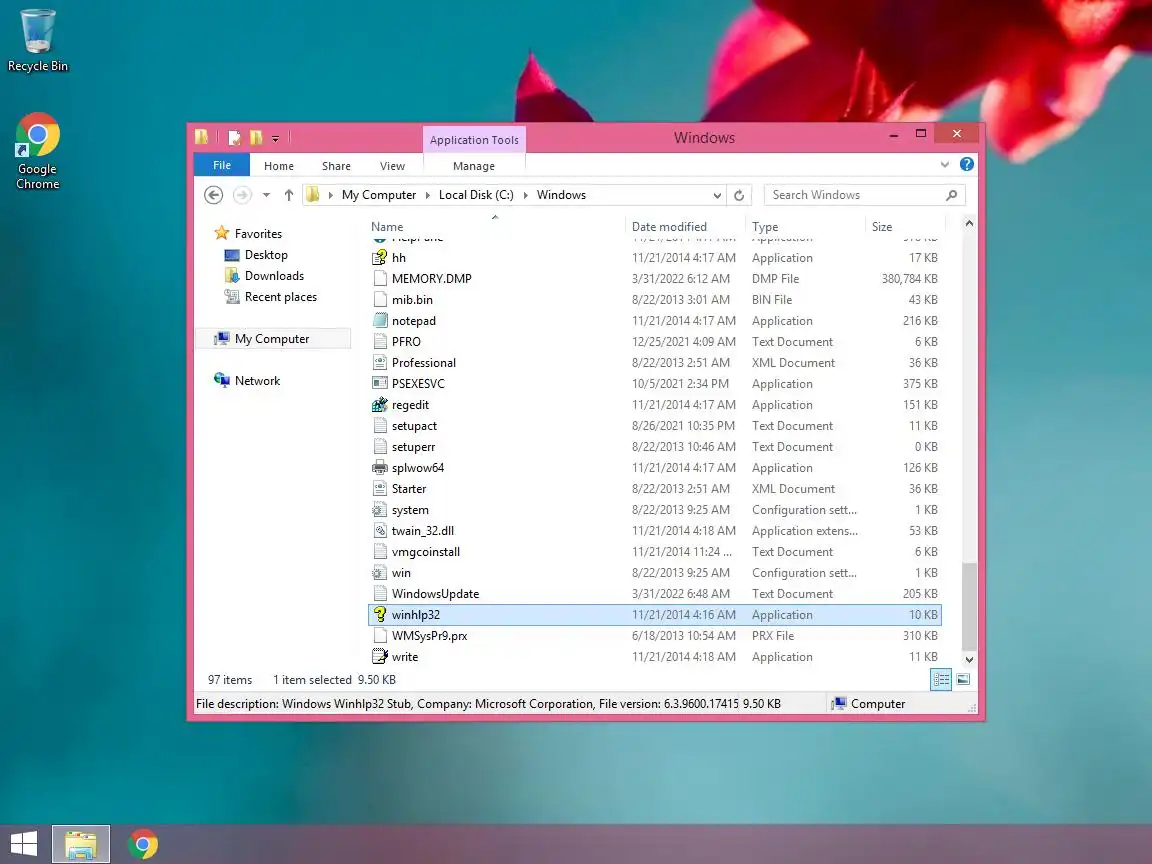The image size is (1152, 864).
Task: Select the WMSysPr9.prx file
Action: point(655,636)
